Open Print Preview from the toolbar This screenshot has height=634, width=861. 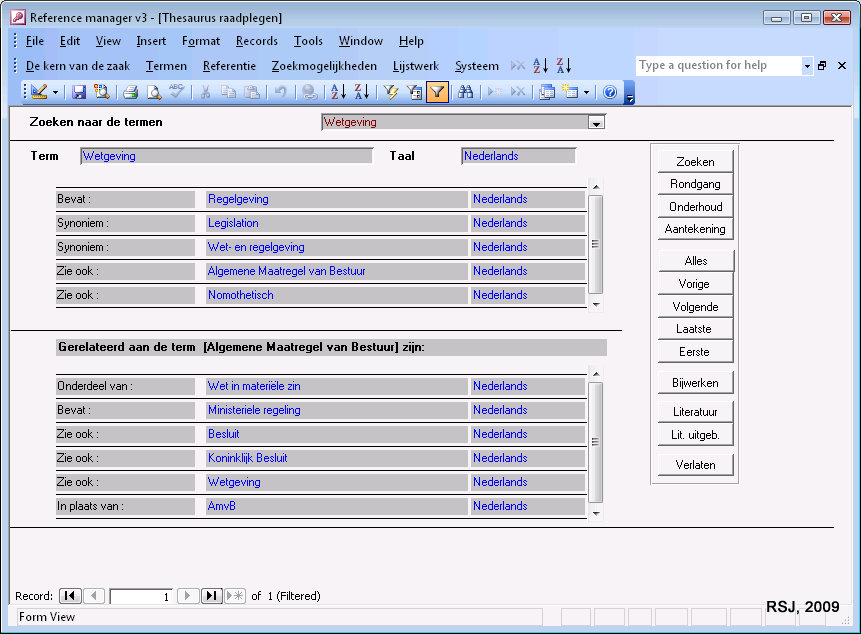click(154, 92)
